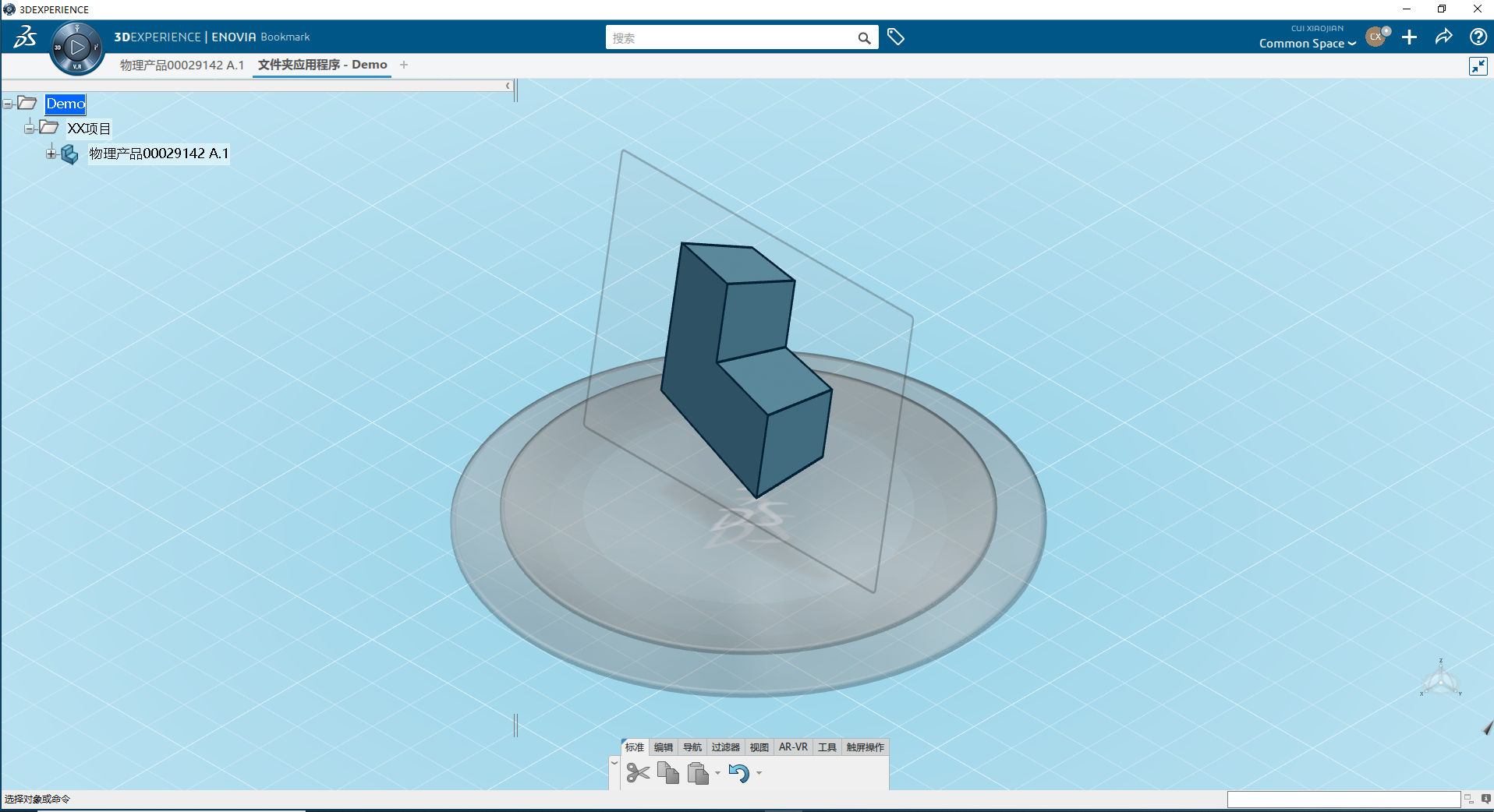The width and height of the screenshot is (1494, 812).
Task: Select the XX项目 folder
Action: tap(88, 128)
